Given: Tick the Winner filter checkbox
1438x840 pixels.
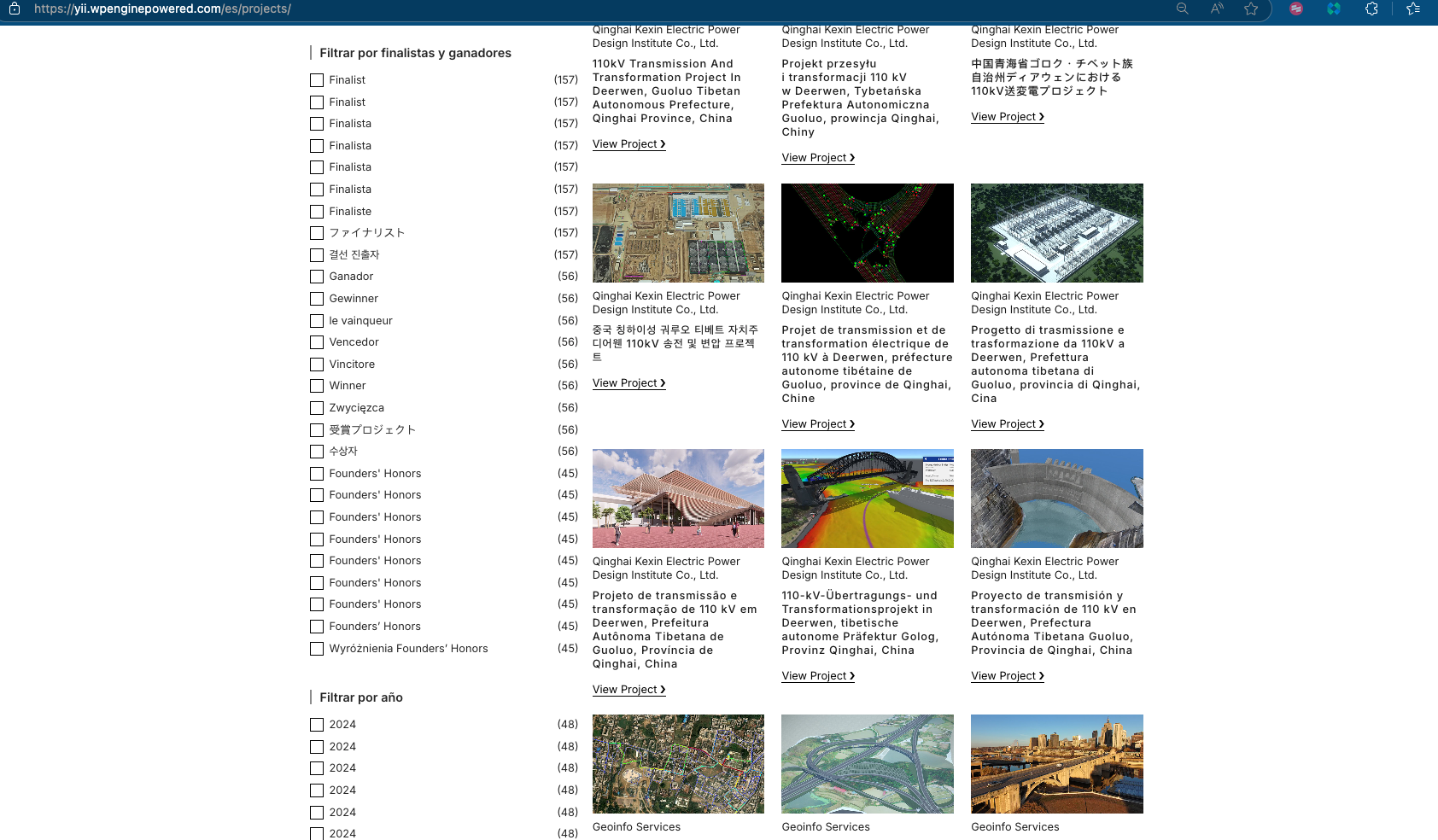Looking at the screenshot, I should pyautogui.click(x=317, y=386).
